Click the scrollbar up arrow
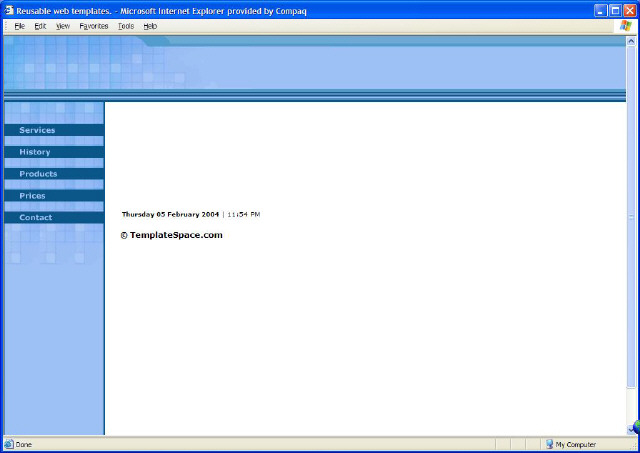The width and height of the screenshot is (640, 453). 632,42
